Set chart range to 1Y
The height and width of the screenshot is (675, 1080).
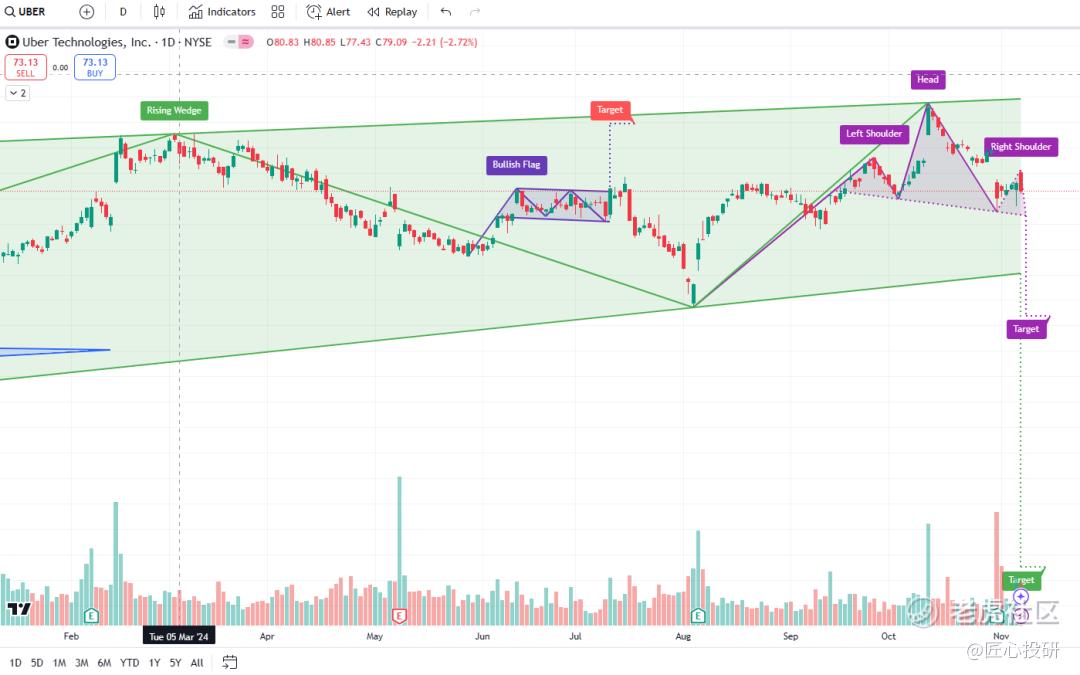[x=155, y=663]
